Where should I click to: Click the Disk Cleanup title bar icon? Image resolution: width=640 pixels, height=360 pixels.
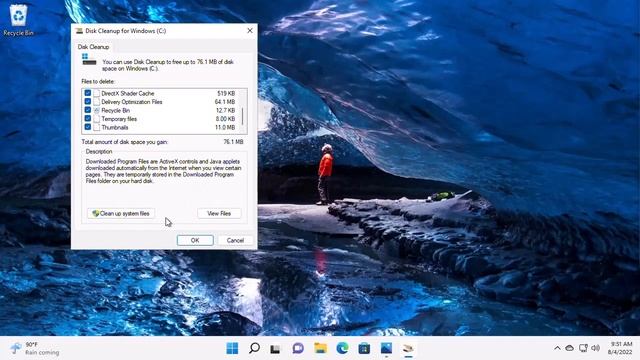pyautogui.click(x=79, y=31)
